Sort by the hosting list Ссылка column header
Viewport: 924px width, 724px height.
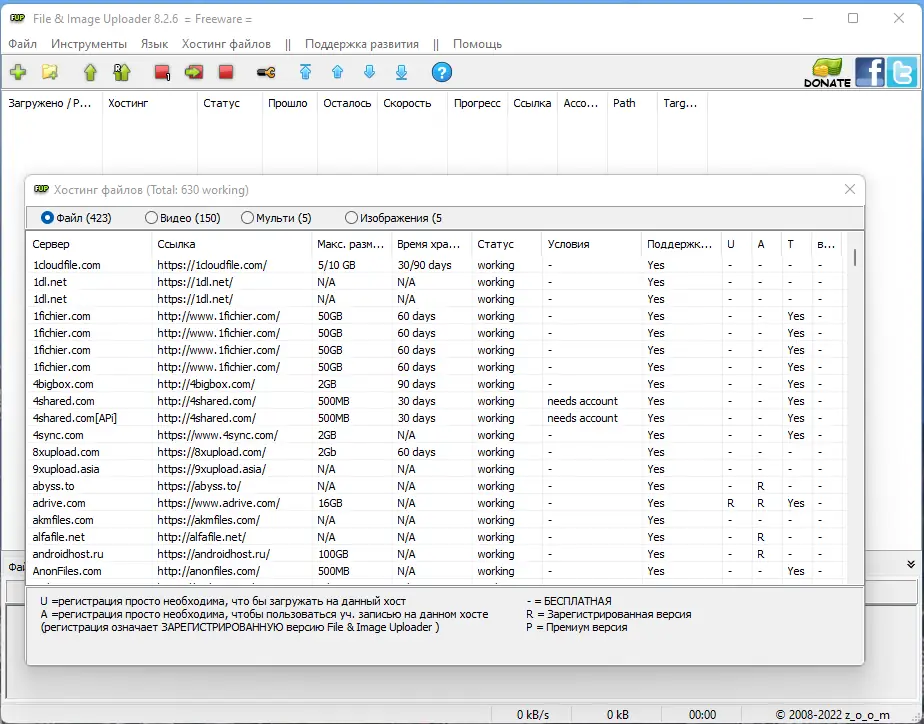232,244
